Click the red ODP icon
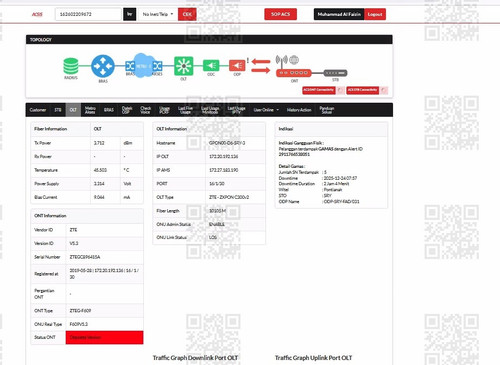The width and height of the screenshot is (500, 365). pos(237,65)
